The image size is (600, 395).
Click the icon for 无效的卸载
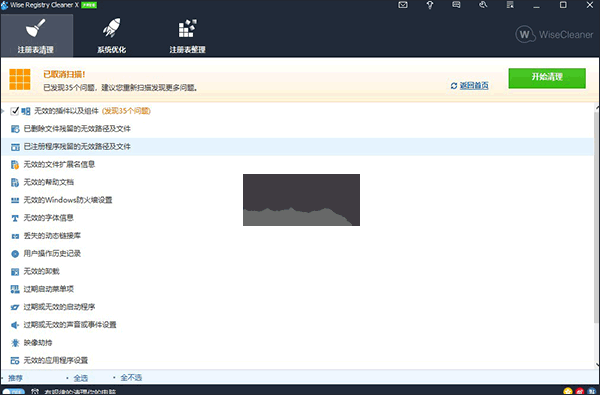pos(15,272)
